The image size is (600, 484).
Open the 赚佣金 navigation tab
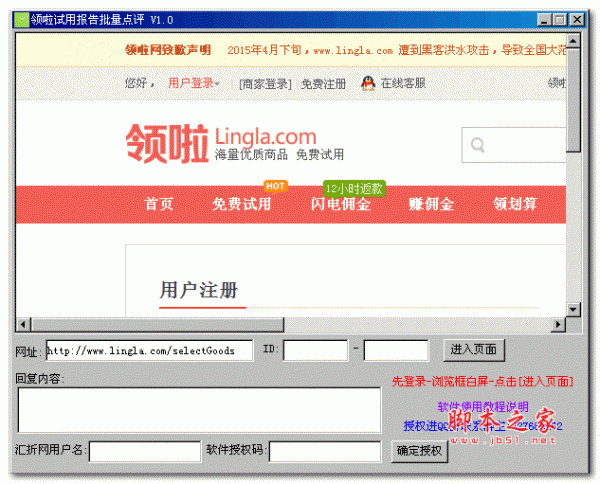tap(431, 204)
